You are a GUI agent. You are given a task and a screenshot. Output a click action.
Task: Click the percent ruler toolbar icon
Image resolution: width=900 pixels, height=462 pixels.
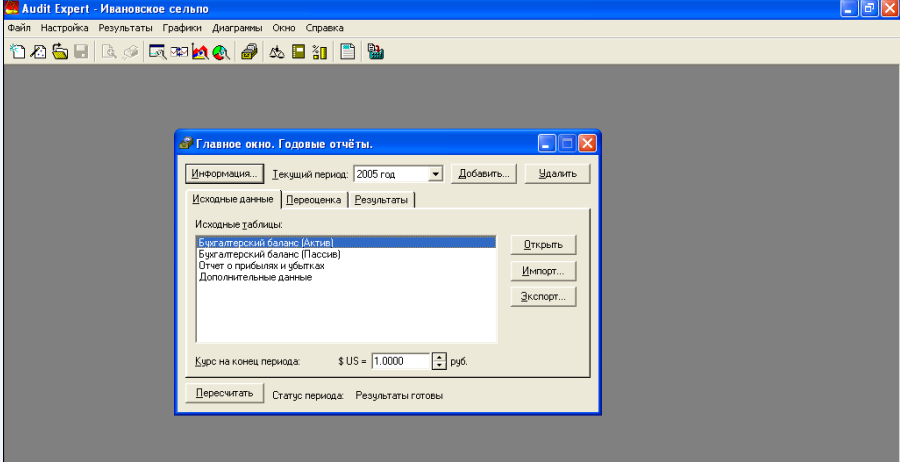[x=319, y=52]
